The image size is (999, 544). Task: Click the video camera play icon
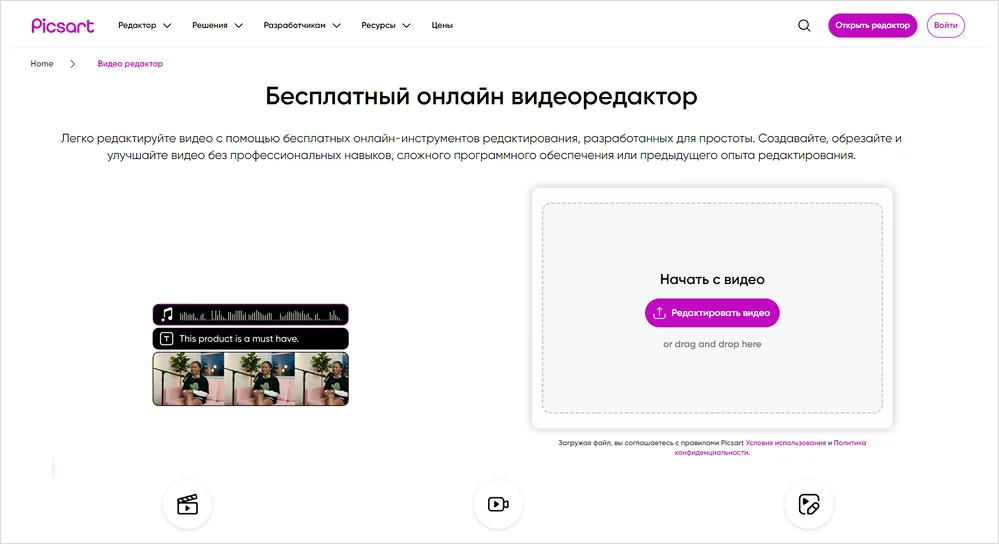coord(498,504)
